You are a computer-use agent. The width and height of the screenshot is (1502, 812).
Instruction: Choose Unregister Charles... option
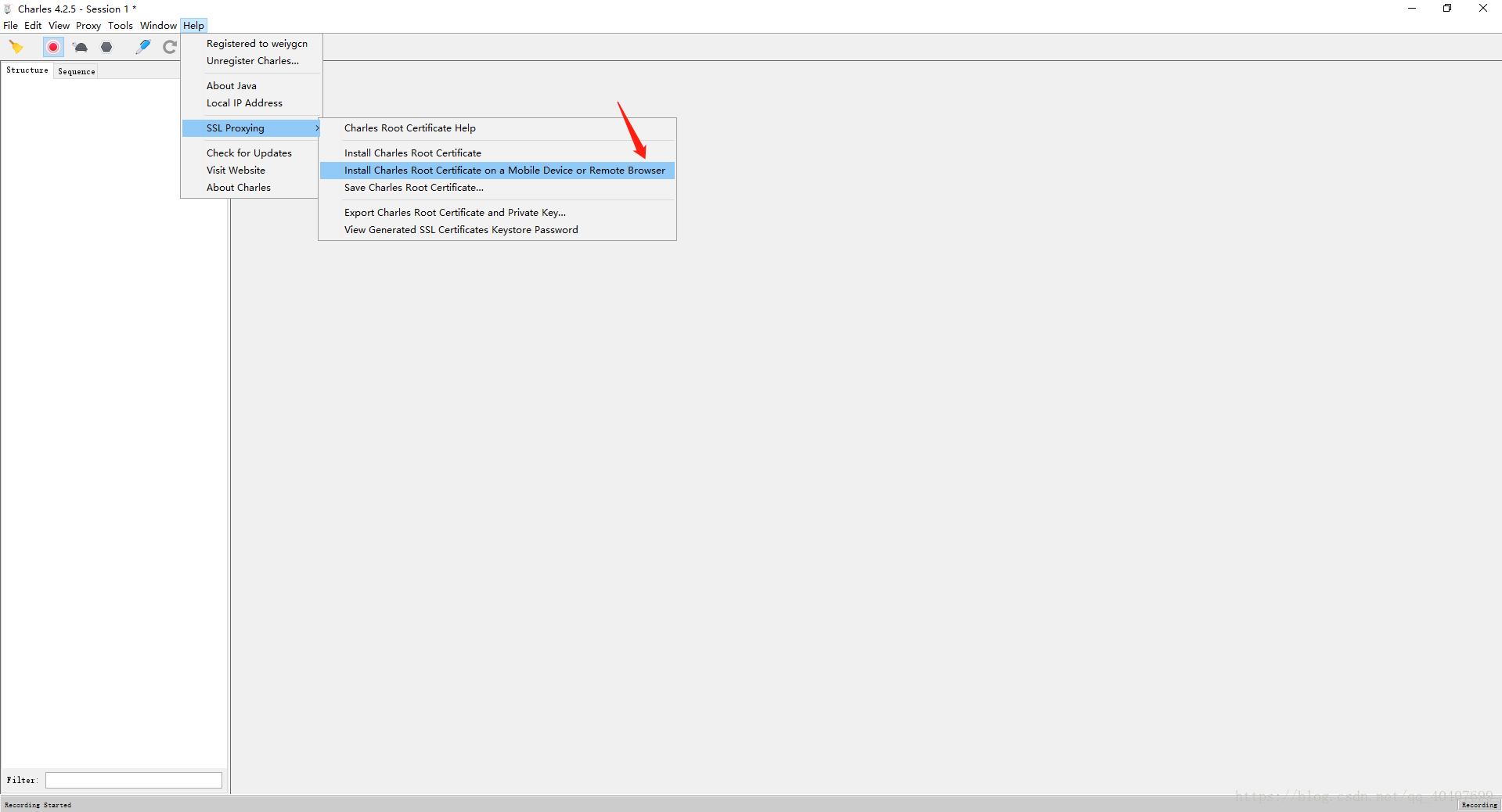click(x=251, y=60)
